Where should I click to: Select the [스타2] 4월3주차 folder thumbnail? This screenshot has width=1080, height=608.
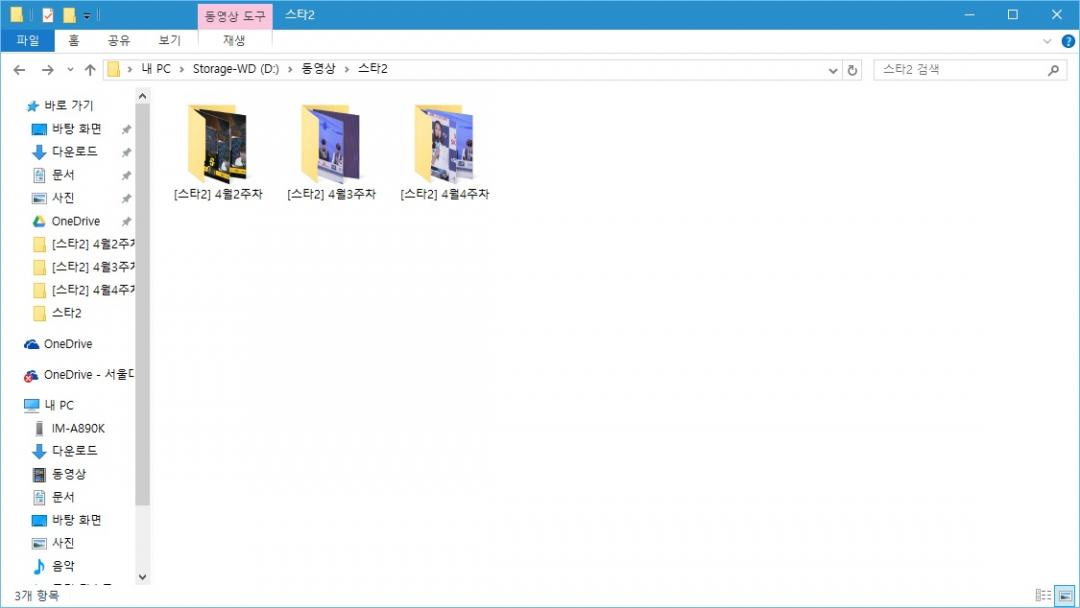click(331, 143)
